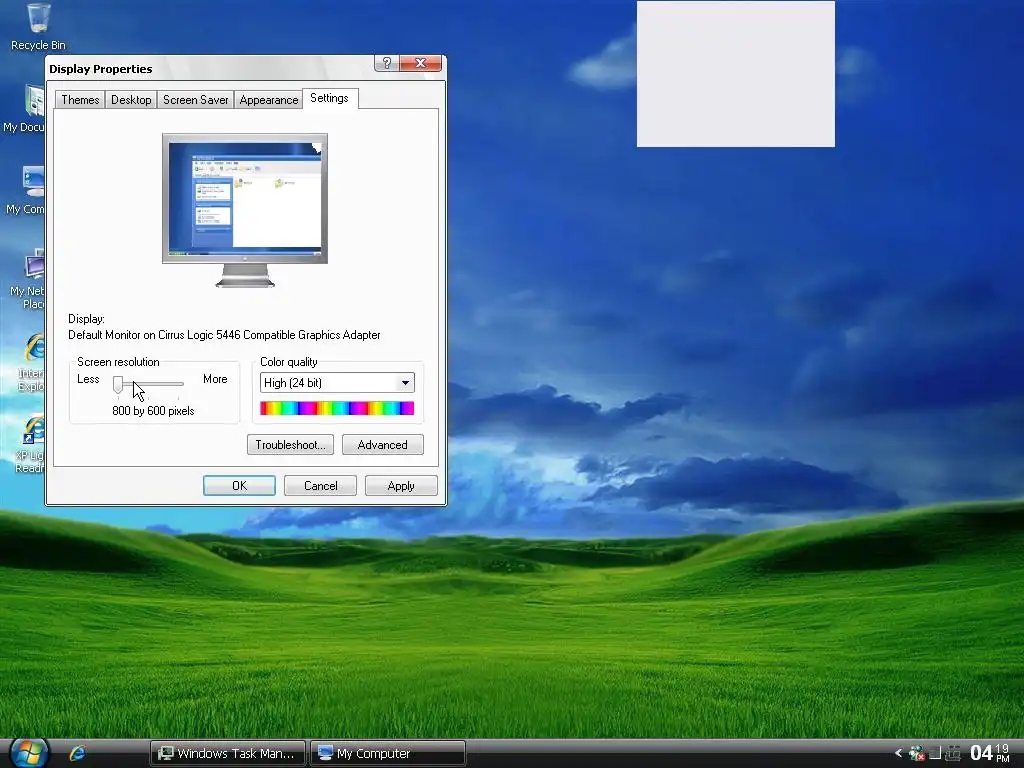
Task: Click the taskbar clock
Action: point(990,753)
